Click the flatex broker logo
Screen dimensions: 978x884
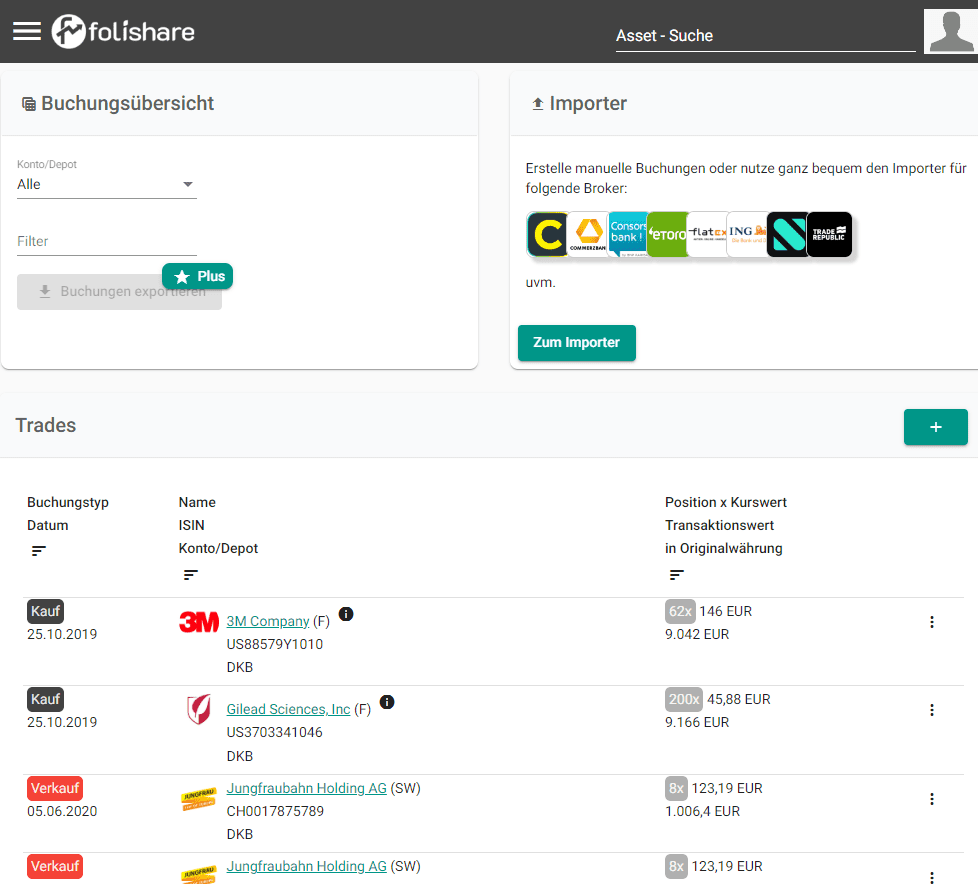[707, 235]
